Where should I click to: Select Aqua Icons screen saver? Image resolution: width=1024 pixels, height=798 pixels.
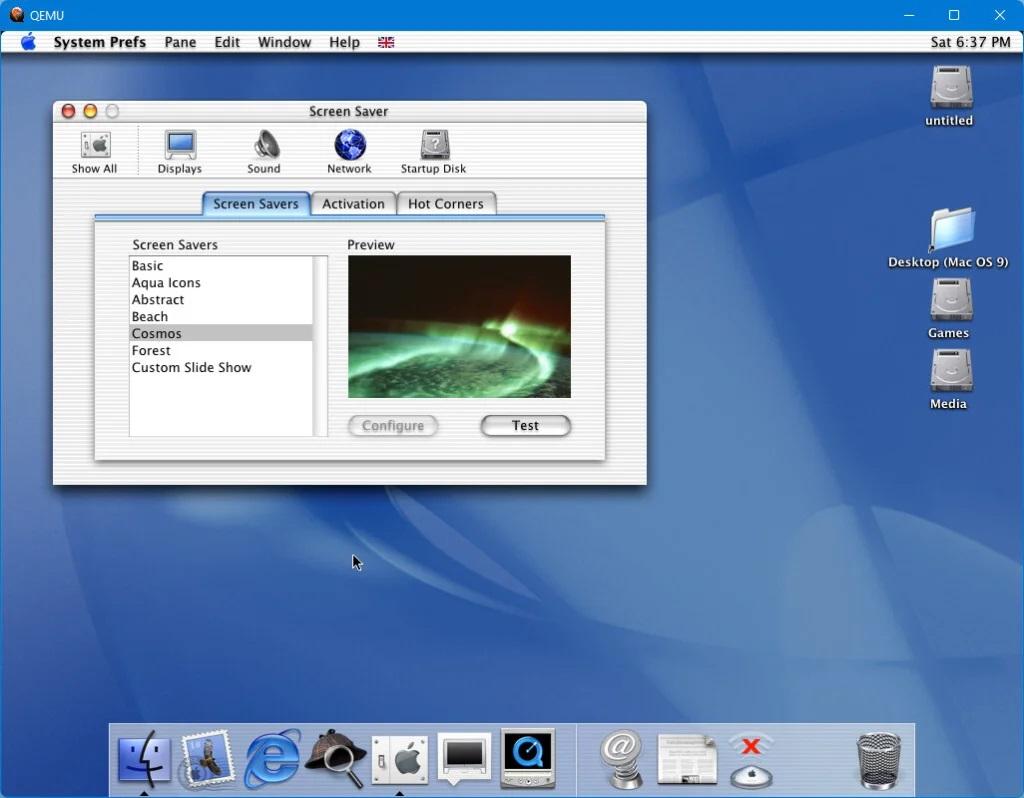pos(166,283)
